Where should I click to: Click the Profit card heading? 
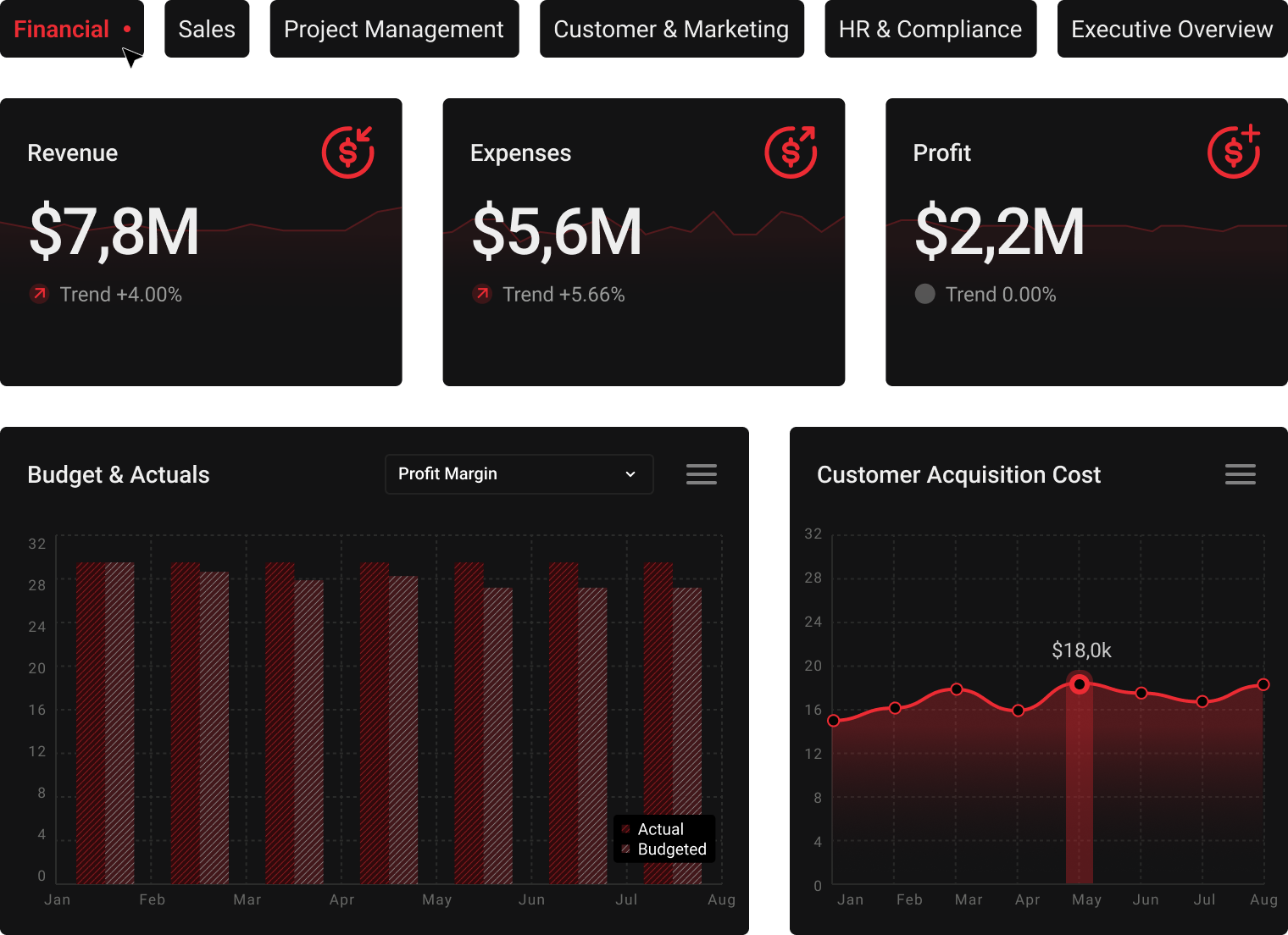pos(941,153)
